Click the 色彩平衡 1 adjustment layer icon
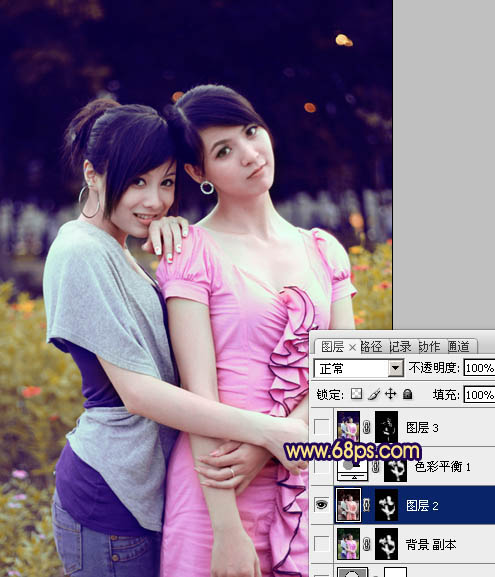Viewport: 495px width, 577px height. tap(353, 470)
